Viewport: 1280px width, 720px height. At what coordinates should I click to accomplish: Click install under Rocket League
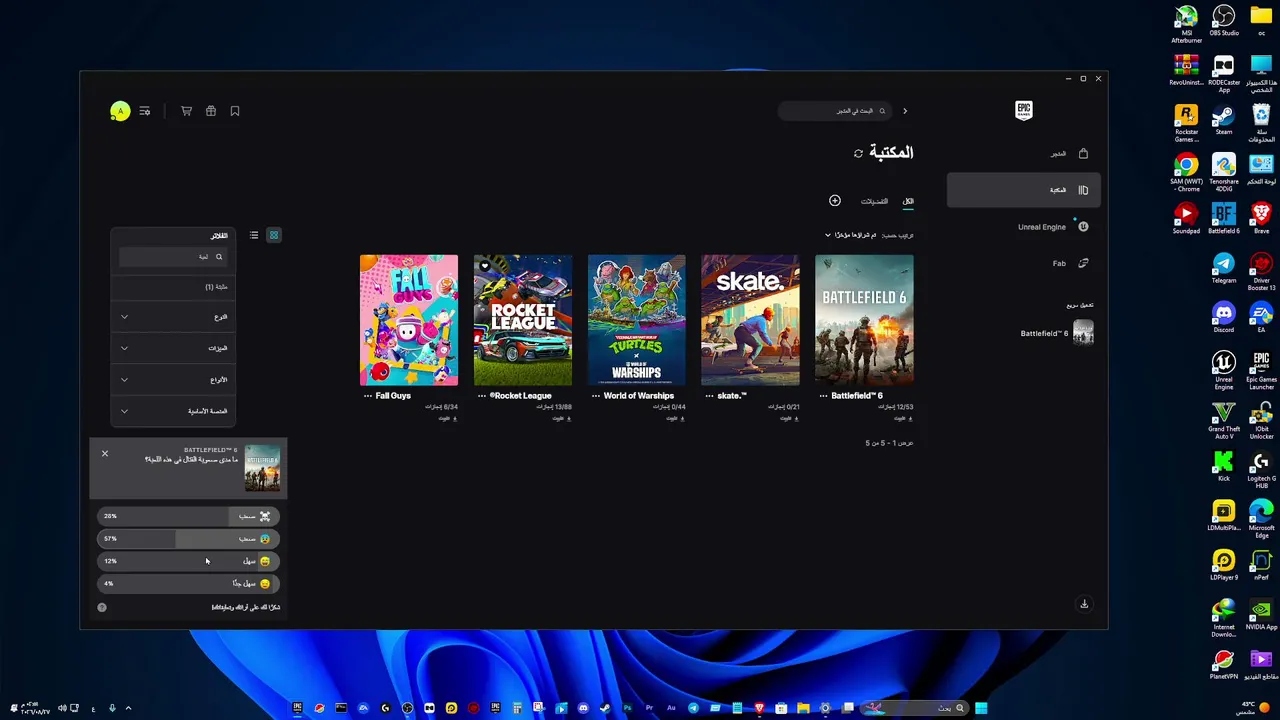561,418
